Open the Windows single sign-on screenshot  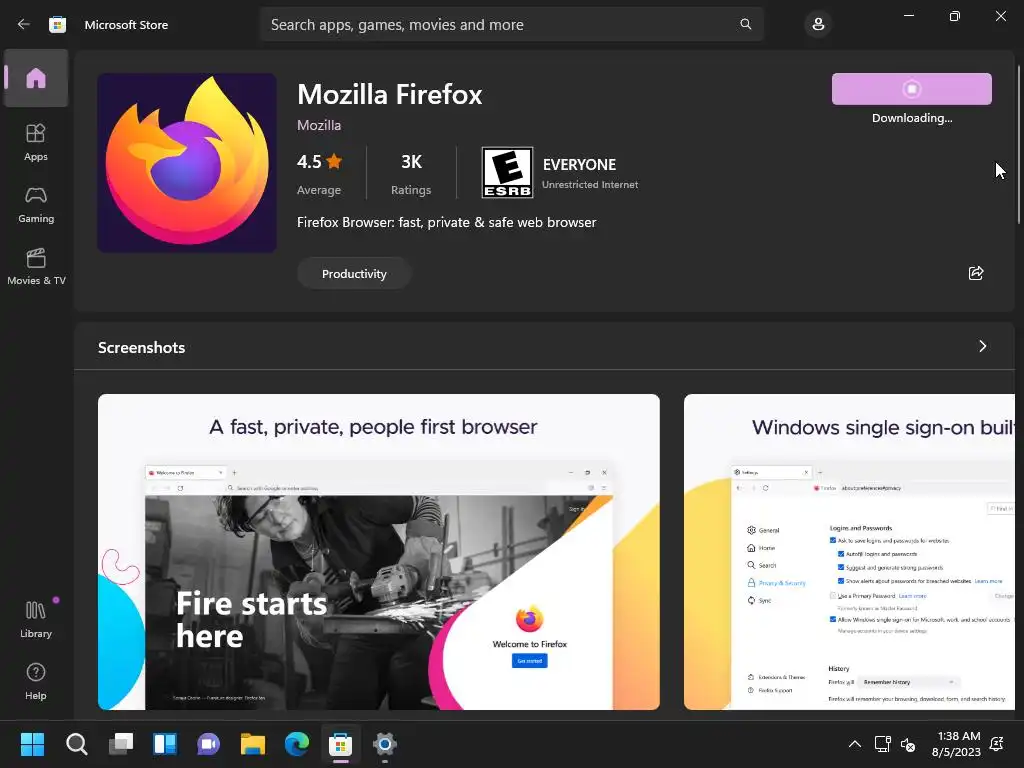[x=849, y=552]
